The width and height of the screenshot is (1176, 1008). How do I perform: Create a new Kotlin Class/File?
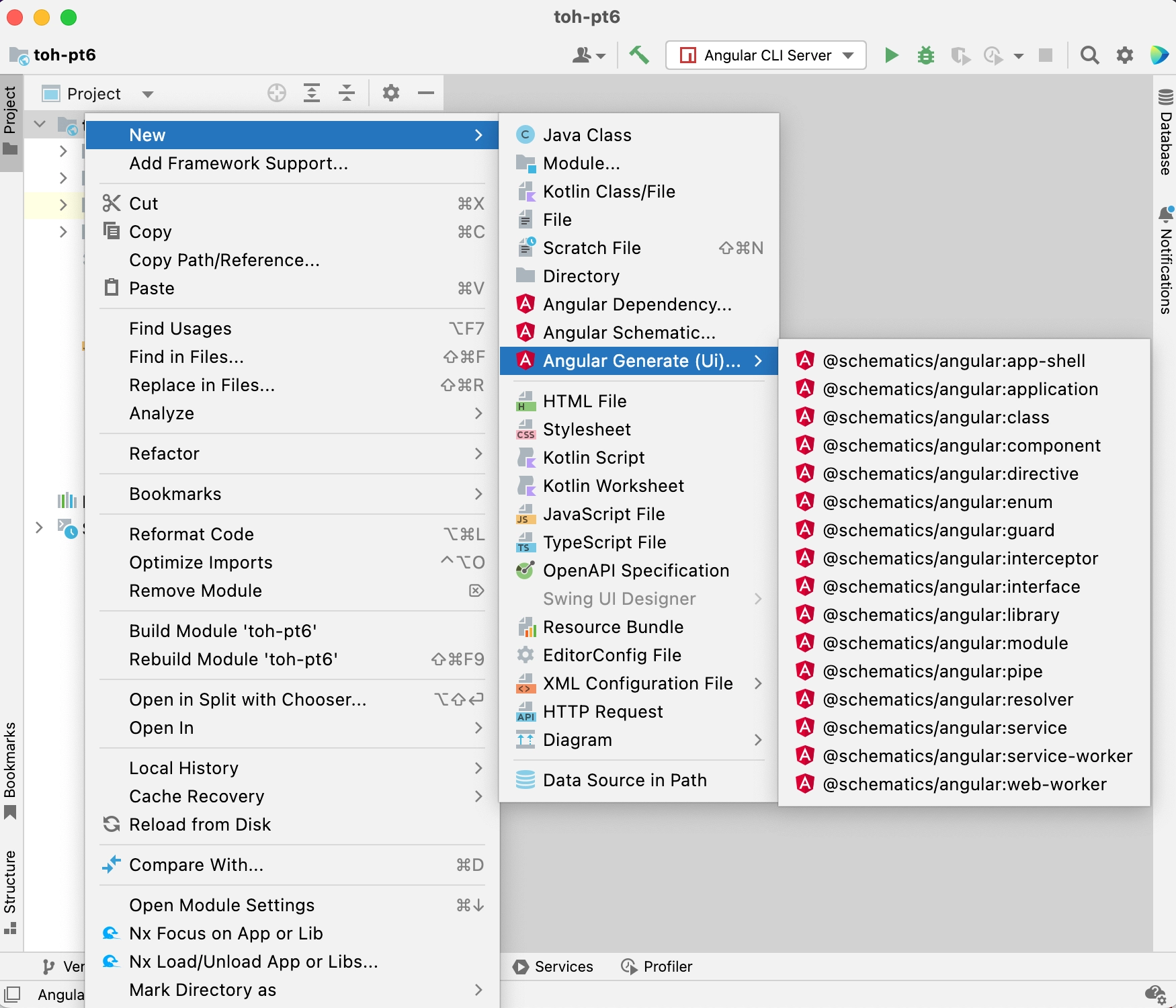(639, 192)
